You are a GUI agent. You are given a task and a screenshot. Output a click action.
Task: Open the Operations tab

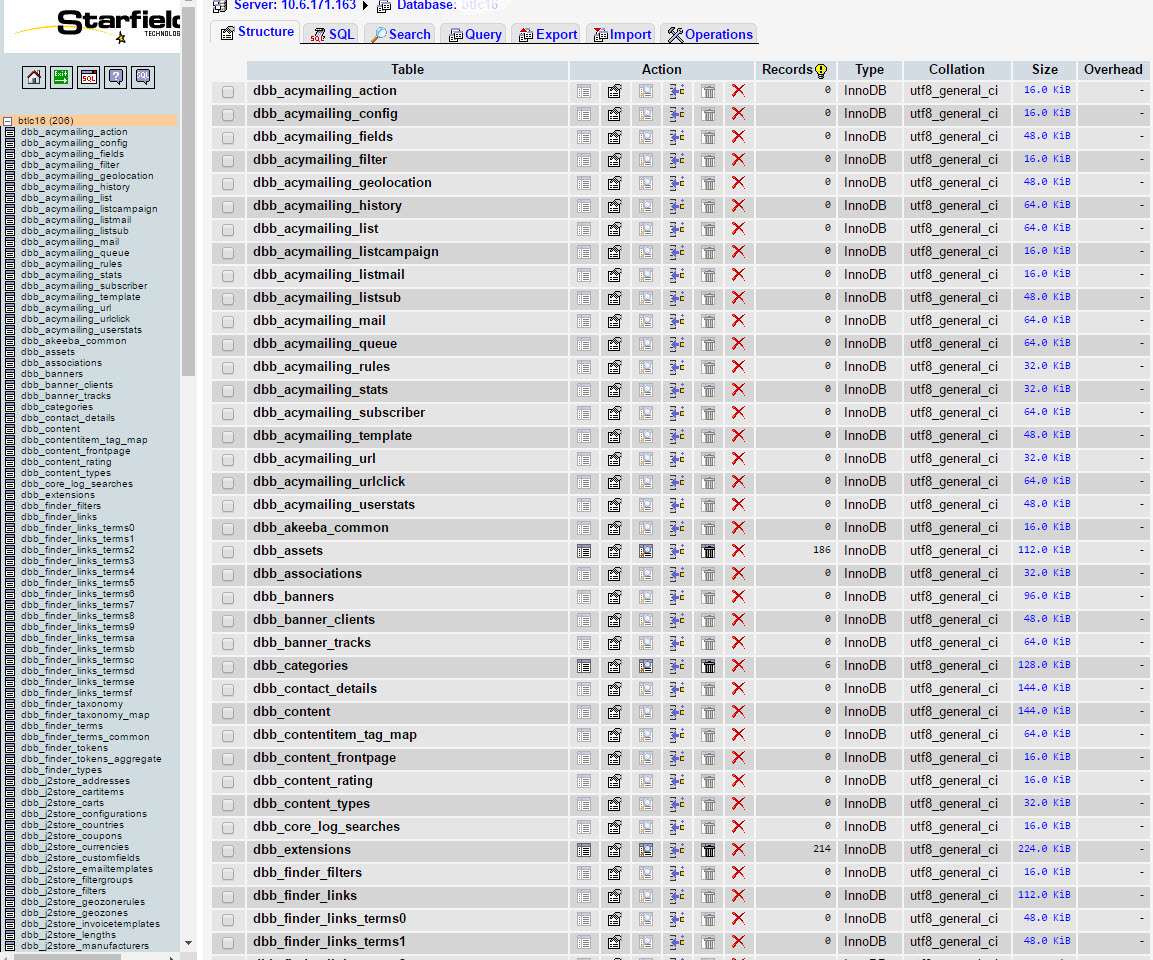(x=710, y=34)
